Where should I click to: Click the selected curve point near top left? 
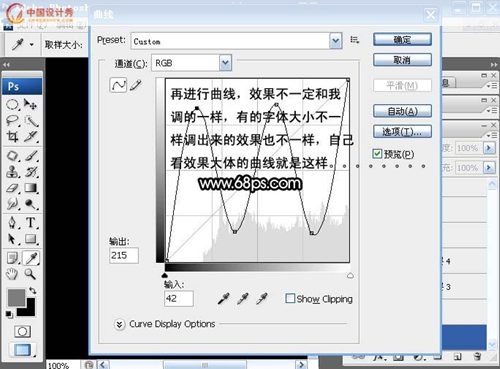pyautogui.click(x=197, y=108)
